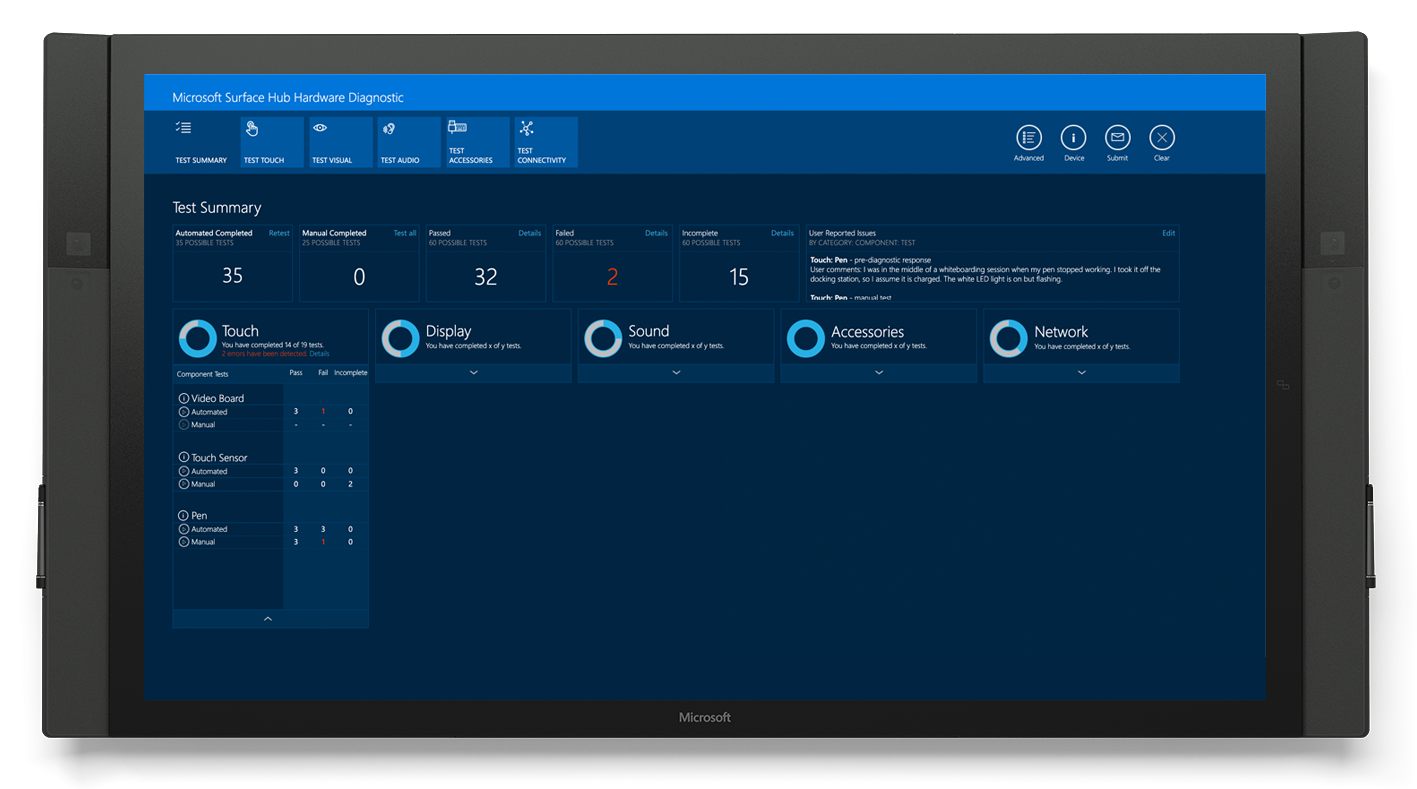1417x789 pixels.
Task: Open info icon beside Touch Sensor
Action: [x=184, y=457]
